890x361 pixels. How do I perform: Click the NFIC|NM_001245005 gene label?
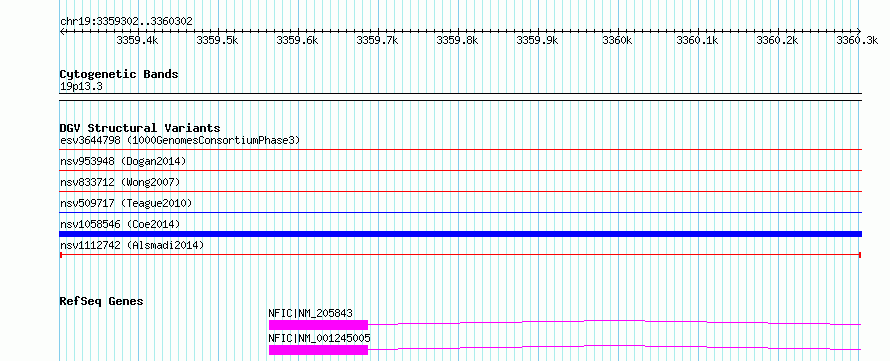tap(320, 338)
